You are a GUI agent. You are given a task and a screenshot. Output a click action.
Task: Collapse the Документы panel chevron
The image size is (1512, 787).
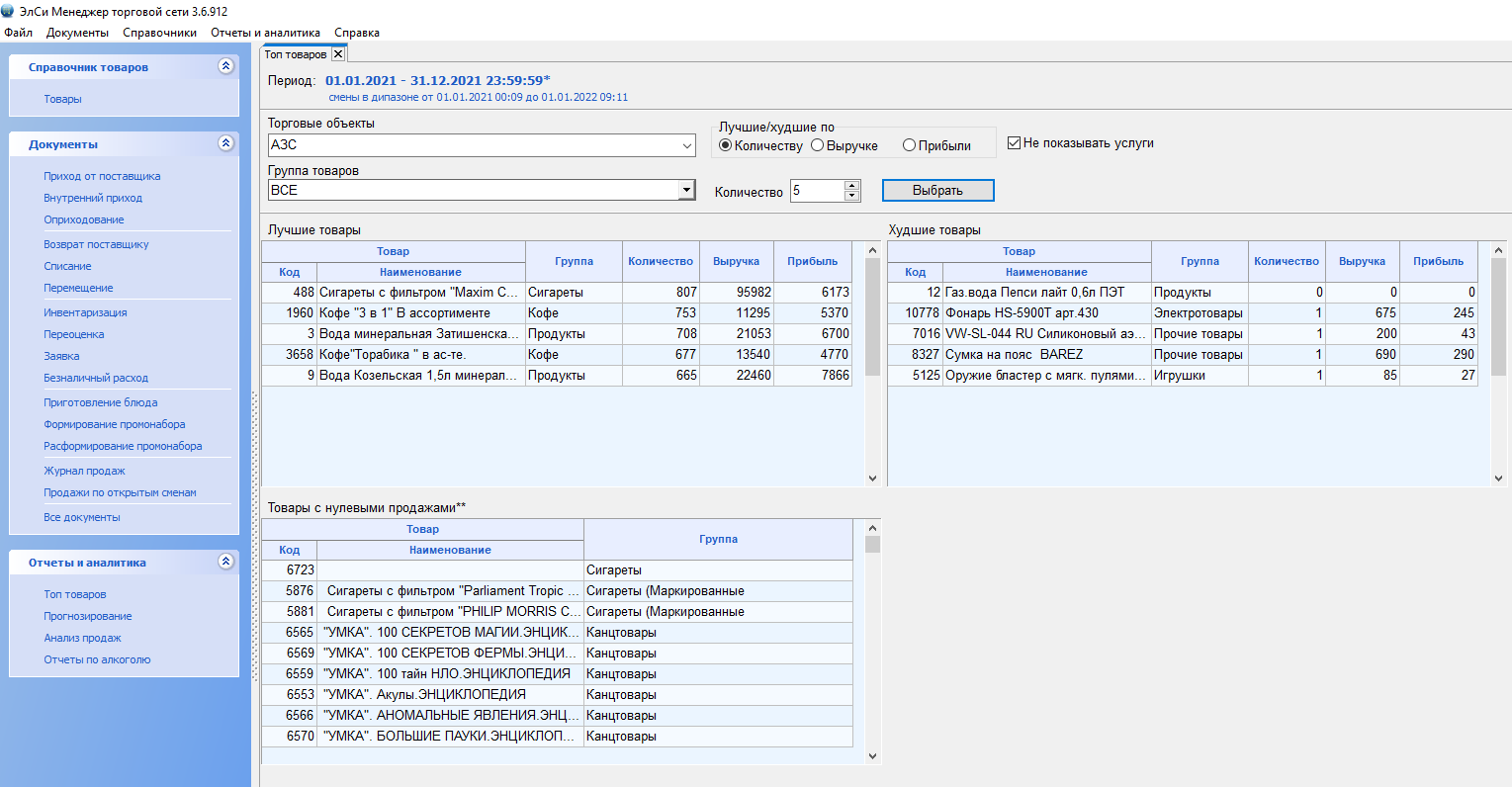[x=225, y=143]
